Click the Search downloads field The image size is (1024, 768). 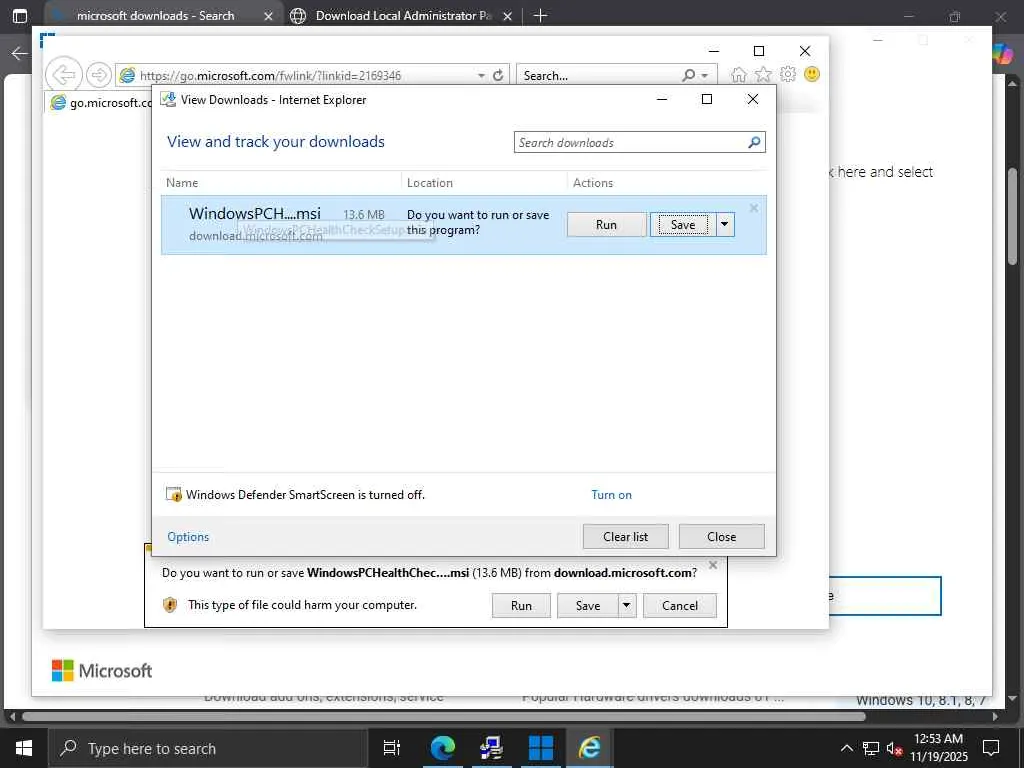click(x=630, y=142)
